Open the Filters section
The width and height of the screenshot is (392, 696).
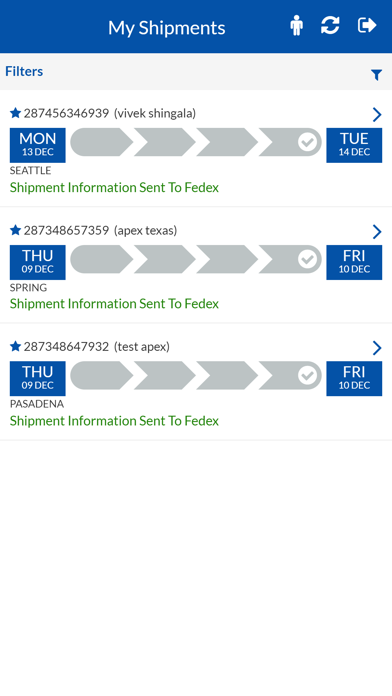[x=24, y=71]
